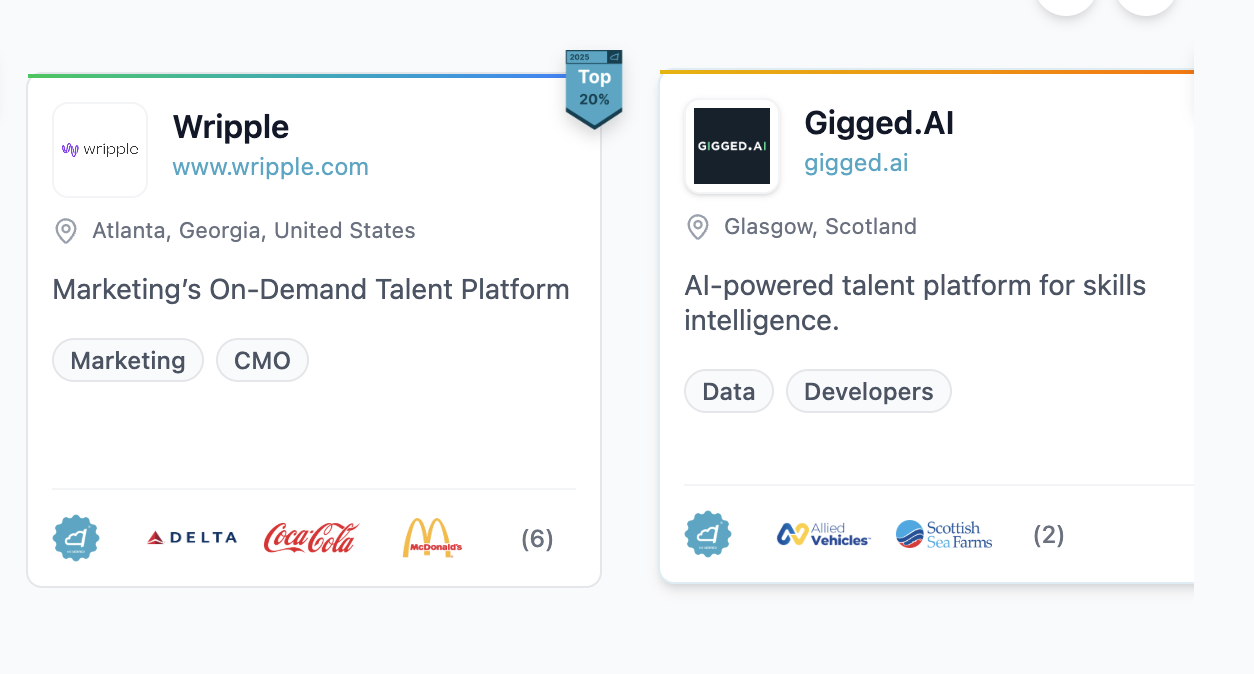1254x674 pixels.
Task: Click the Top 20% ribbon badge
Action: click(x=594, y=88)
